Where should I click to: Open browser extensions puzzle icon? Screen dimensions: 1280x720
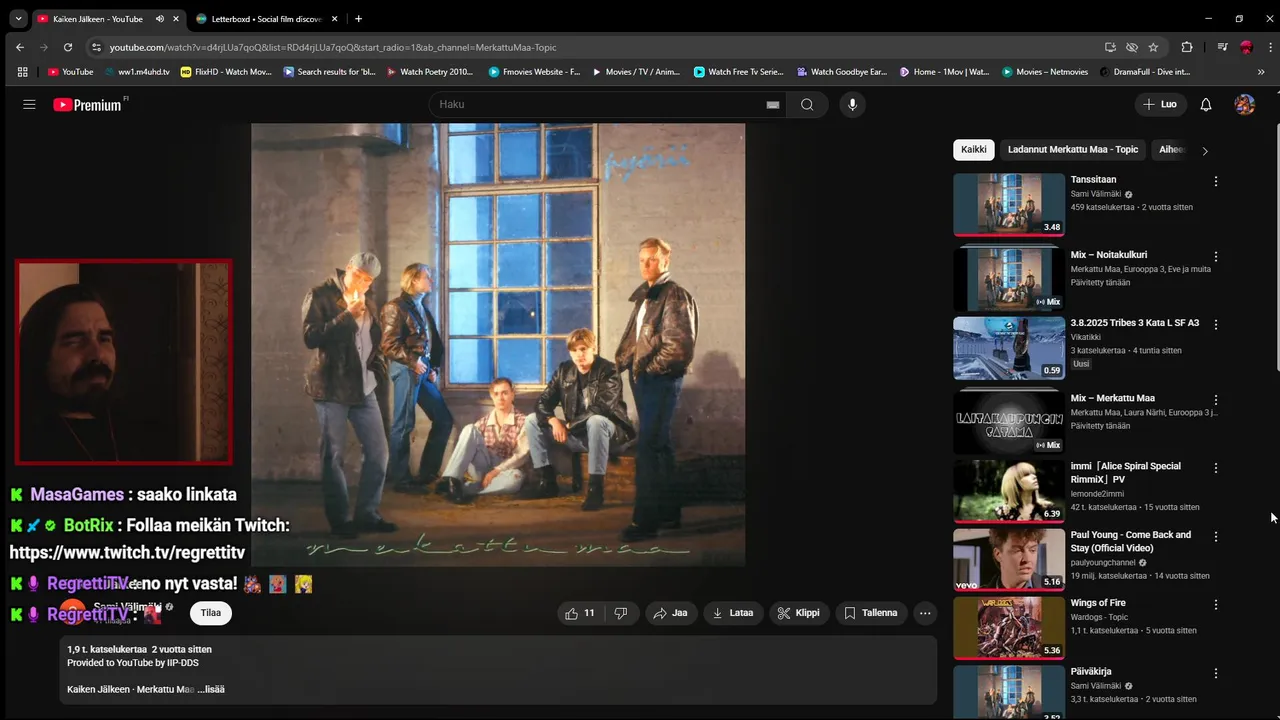pyautogui.click(x=1187, y=47)
